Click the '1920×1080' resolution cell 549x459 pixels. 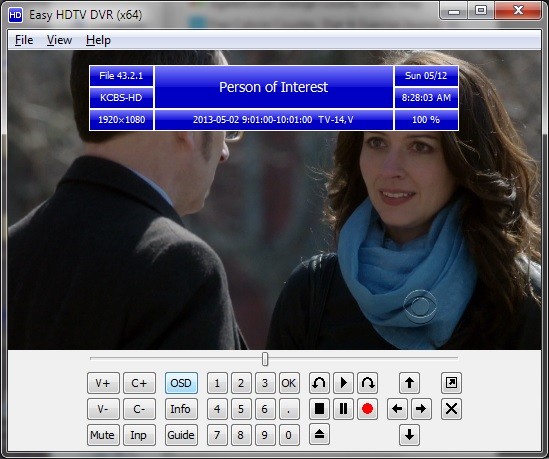click(x=121, y=120)
